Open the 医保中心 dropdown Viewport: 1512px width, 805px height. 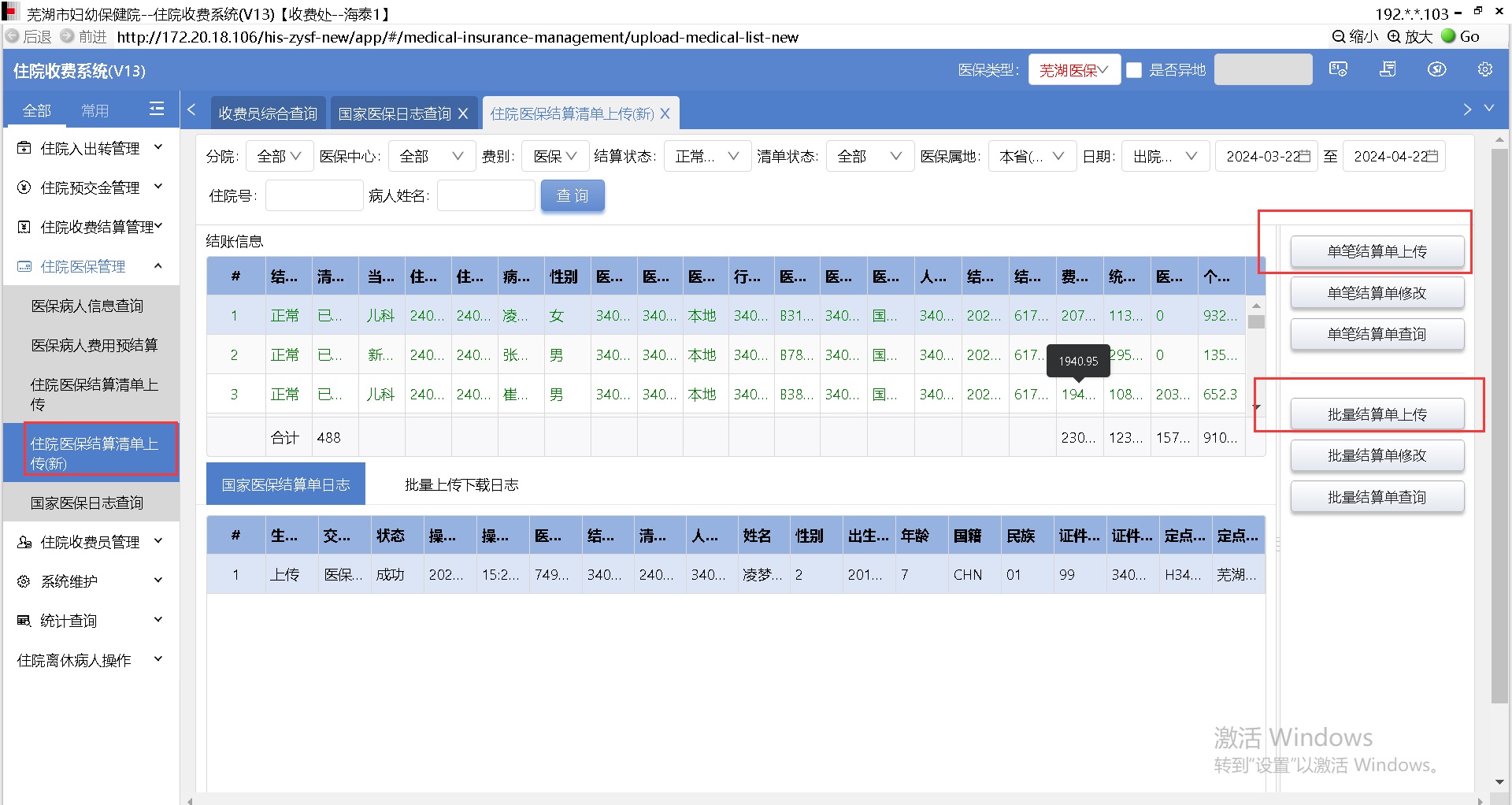432,156
